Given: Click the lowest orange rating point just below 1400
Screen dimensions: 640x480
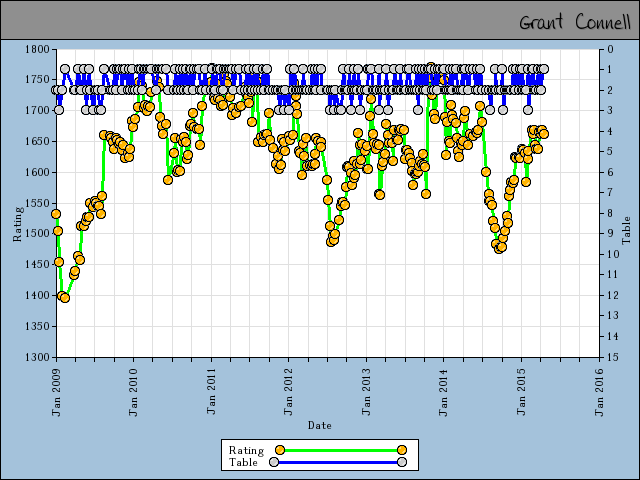Looking at the screenshot, I should click(65, 298).
